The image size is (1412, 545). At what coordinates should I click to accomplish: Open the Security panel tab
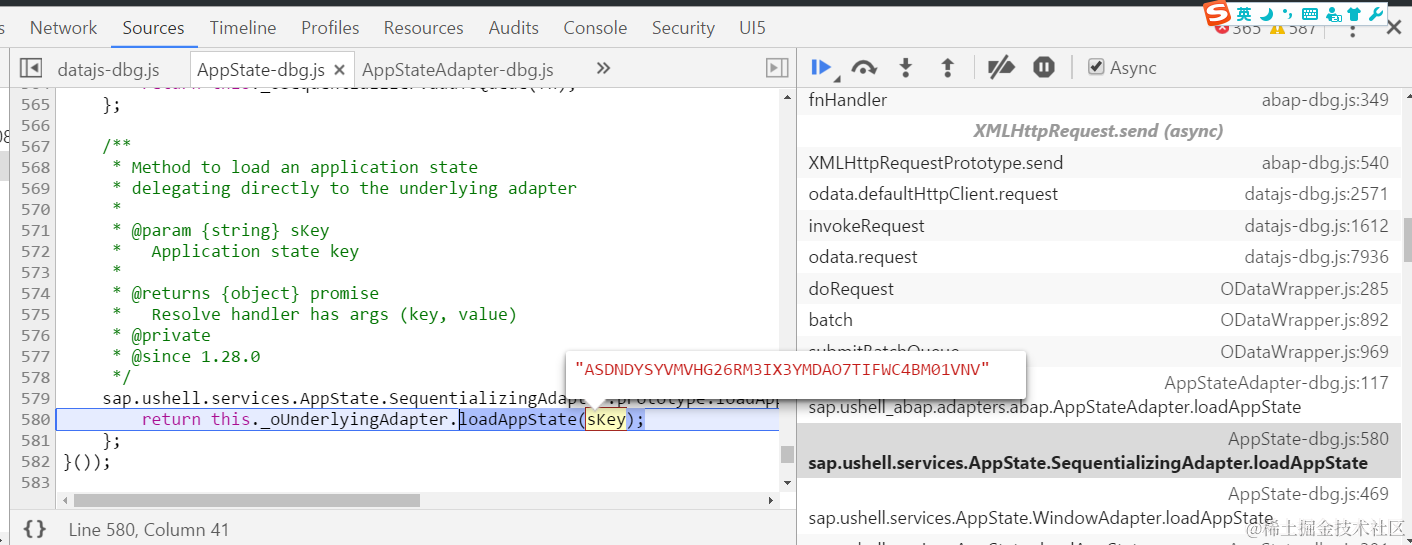click(x=683, y=28)
